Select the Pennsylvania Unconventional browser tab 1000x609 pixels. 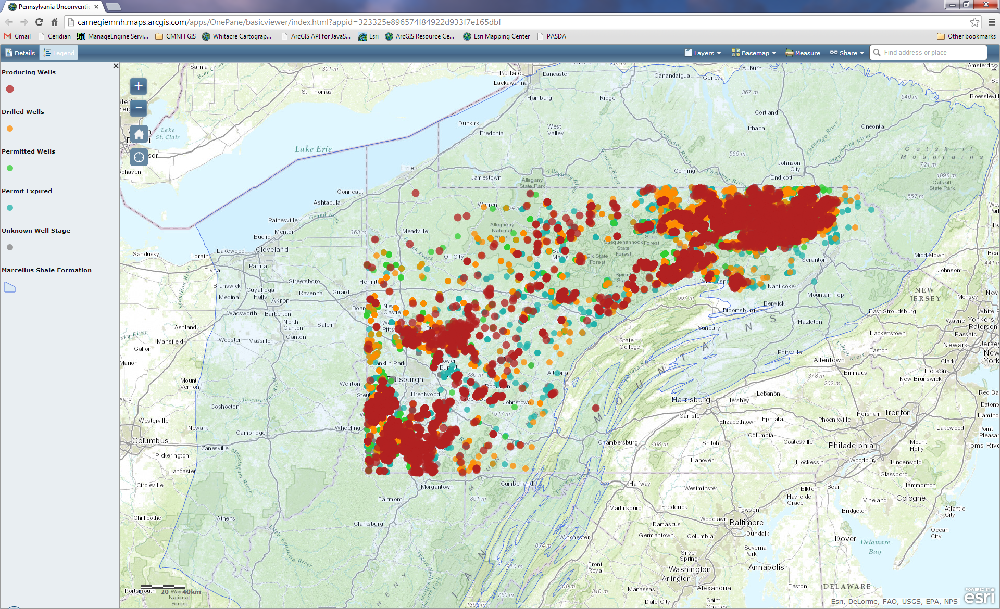[55, 7]
